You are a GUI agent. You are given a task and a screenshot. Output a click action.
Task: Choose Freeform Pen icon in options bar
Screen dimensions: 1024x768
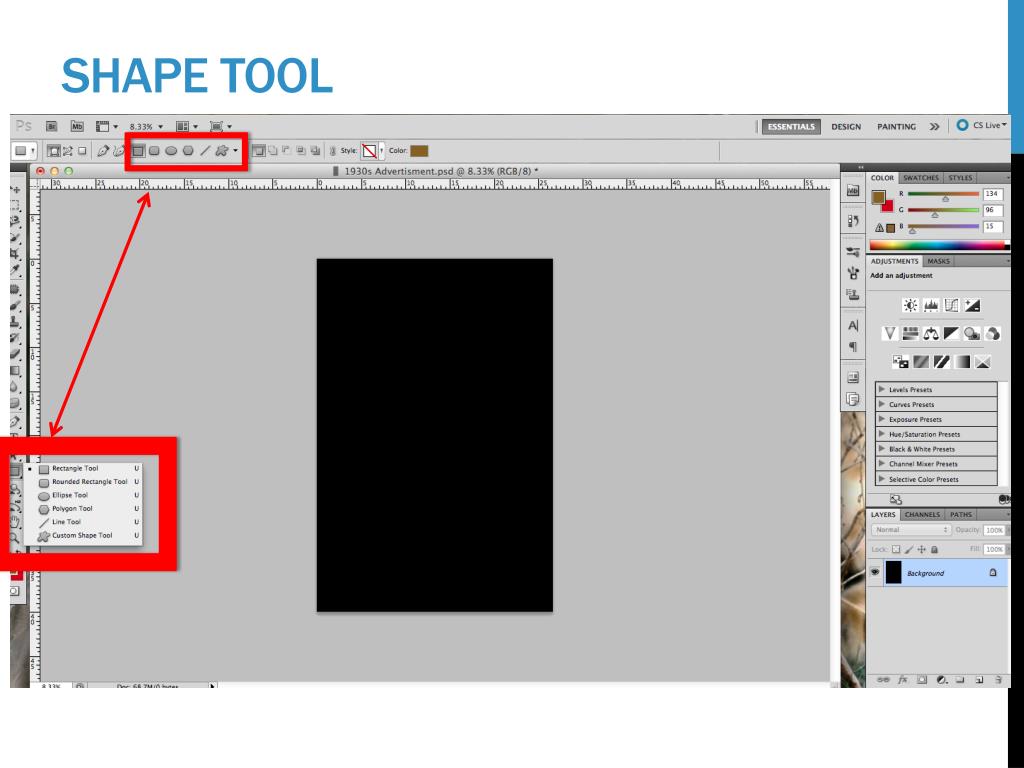(118, 151)
